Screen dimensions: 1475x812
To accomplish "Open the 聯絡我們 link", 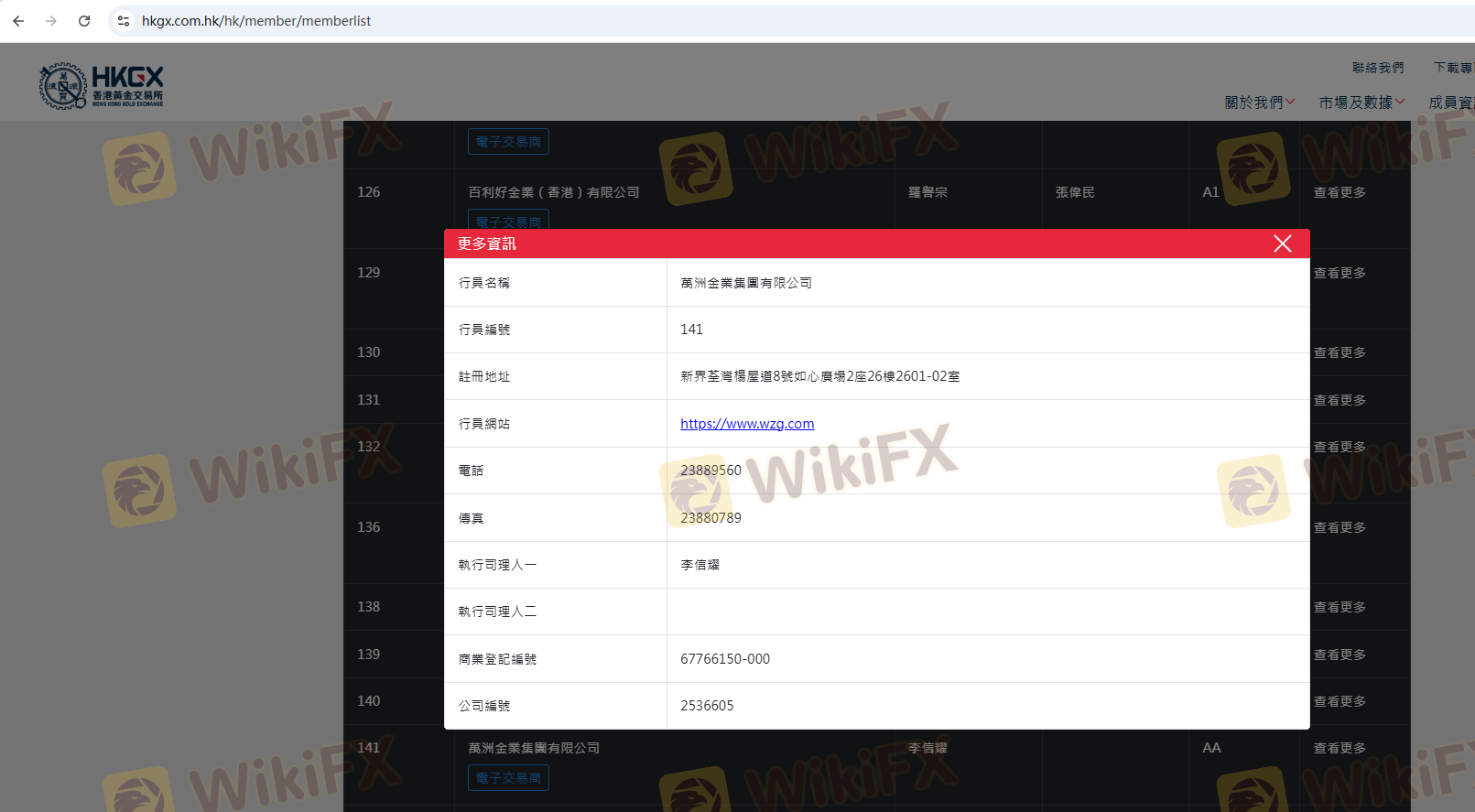I will (1377, 68).
